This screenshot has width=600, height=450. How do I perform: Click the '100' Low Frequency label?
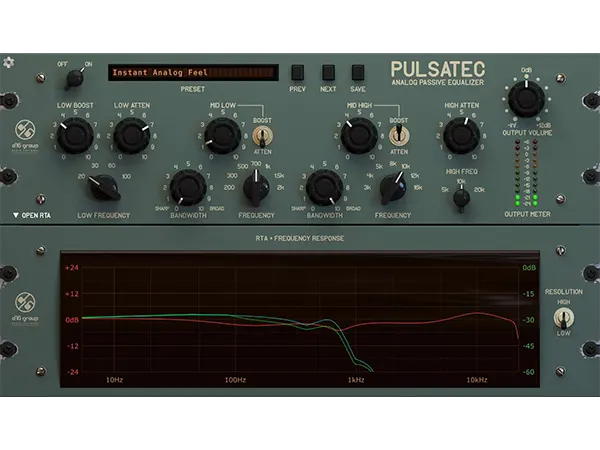[126, 176]
